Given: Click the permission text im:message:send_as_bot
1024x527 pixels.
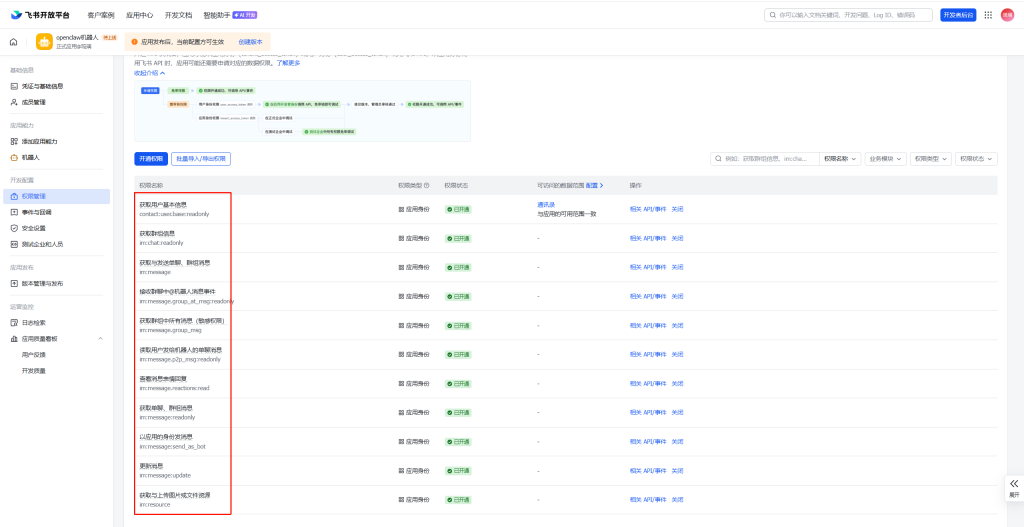Looking at the screenshot, I should point(173,447).
